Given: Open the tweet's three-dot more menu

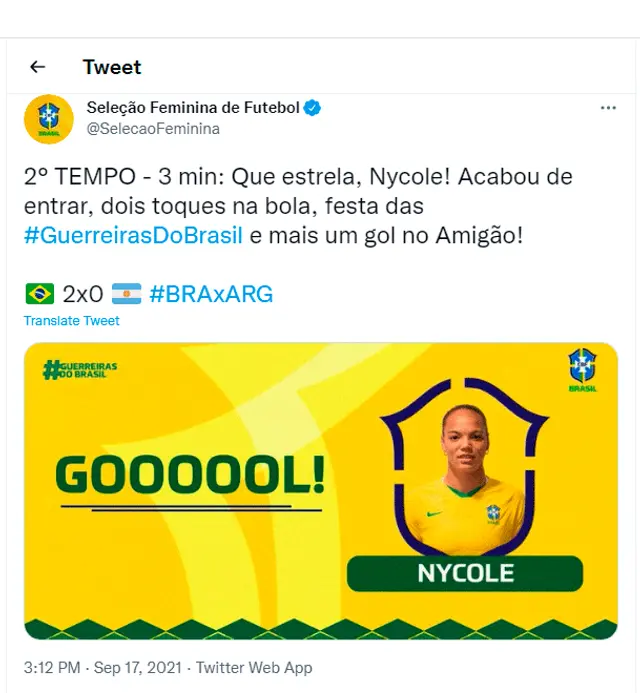Looking at the screenshot, I should point(608,108).
